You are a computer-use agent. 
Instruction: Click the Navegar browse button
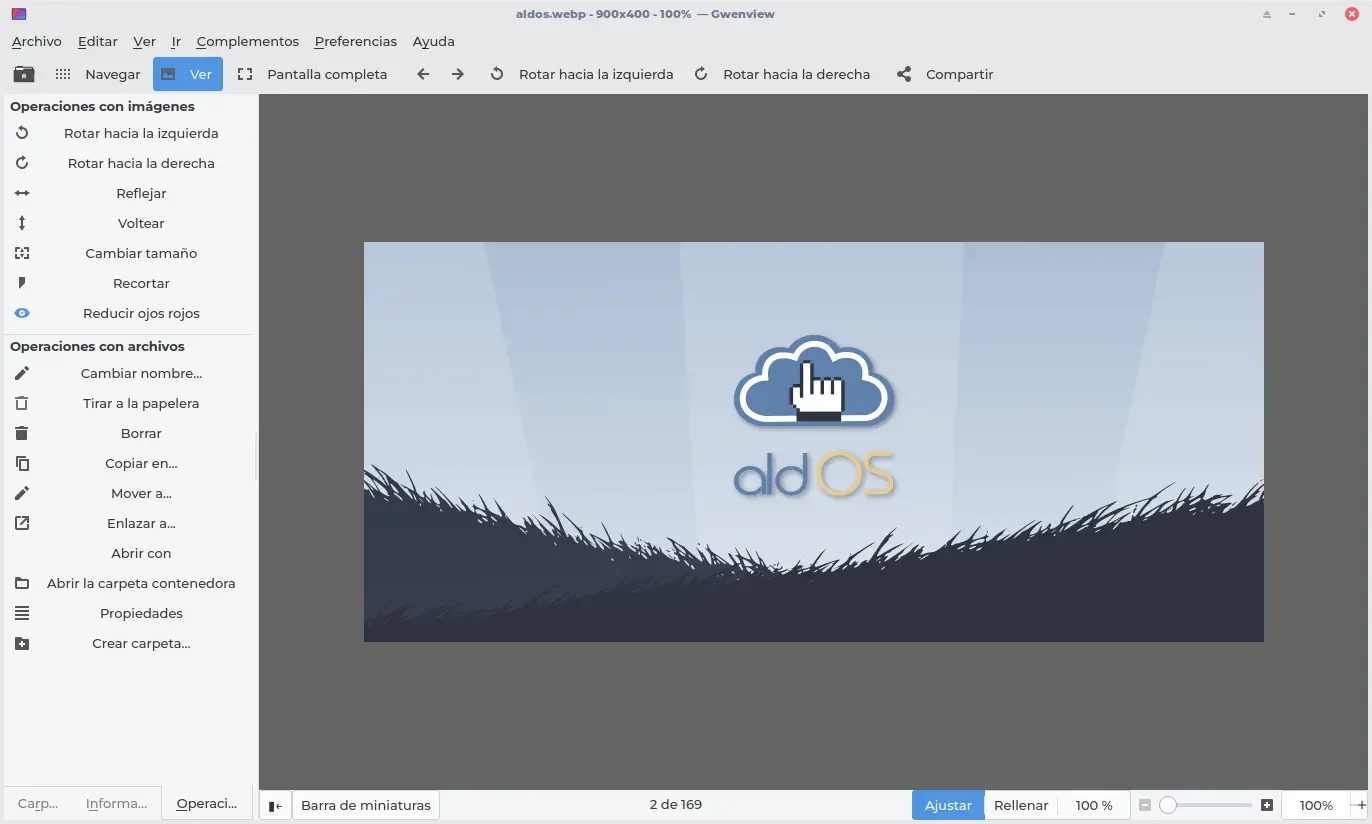tap(98, 74)
